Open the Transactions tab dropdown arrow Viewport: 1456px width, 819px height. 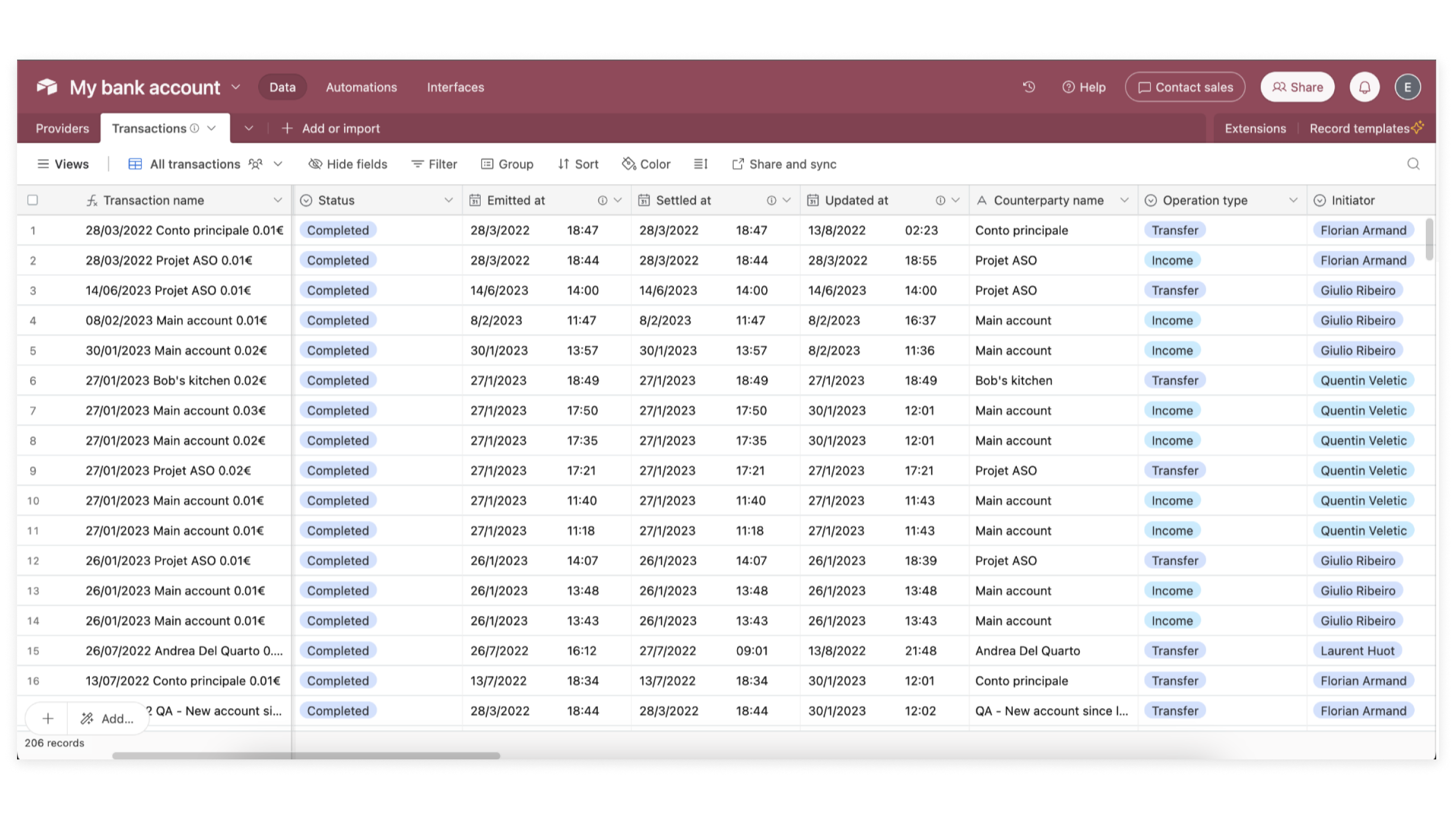pyautogui.click(x=211, y=128)
